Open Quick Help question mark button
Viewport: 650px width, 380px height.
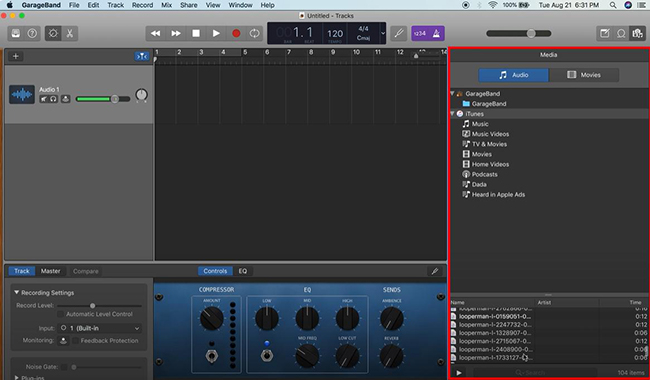pyautogui.click(x=32, y=34)
